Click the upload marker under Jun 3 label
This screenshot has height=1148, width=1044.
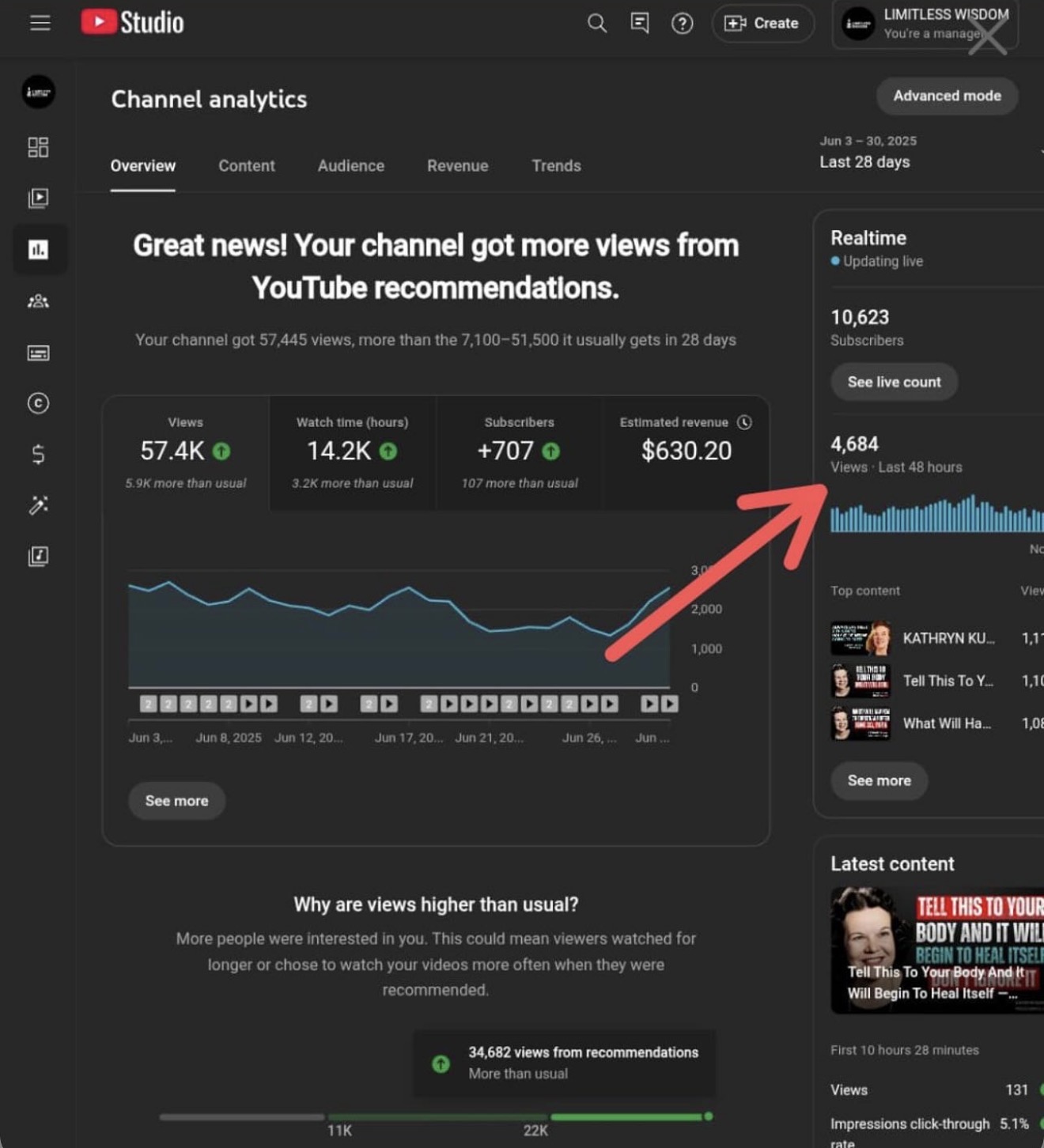[x=148, y=704]
